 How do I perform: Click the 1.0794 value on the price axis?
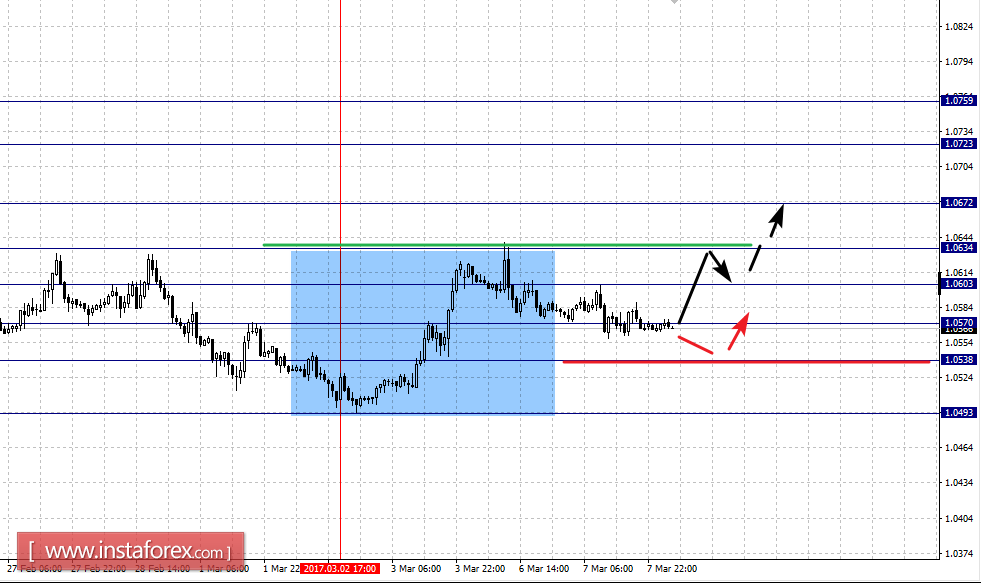pos(959,61)
